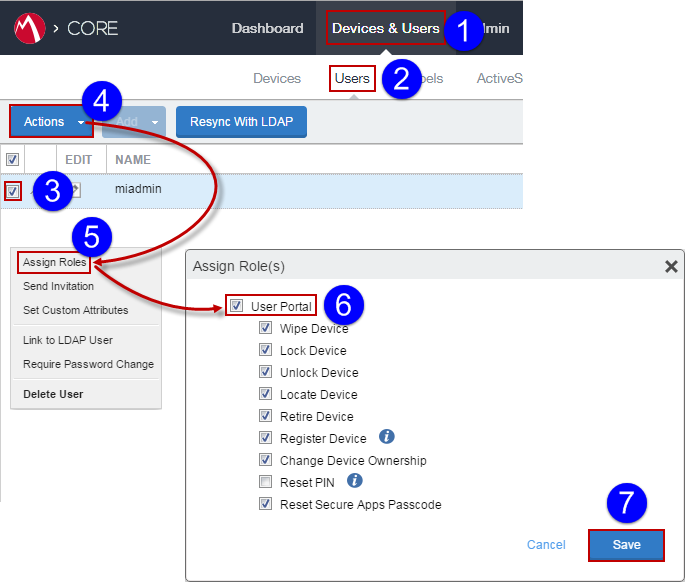Viewport: 685px width, 582px height.
Task: Toggle the Reset Secure Apps Passcode checkbox
Action: point(265,503)
